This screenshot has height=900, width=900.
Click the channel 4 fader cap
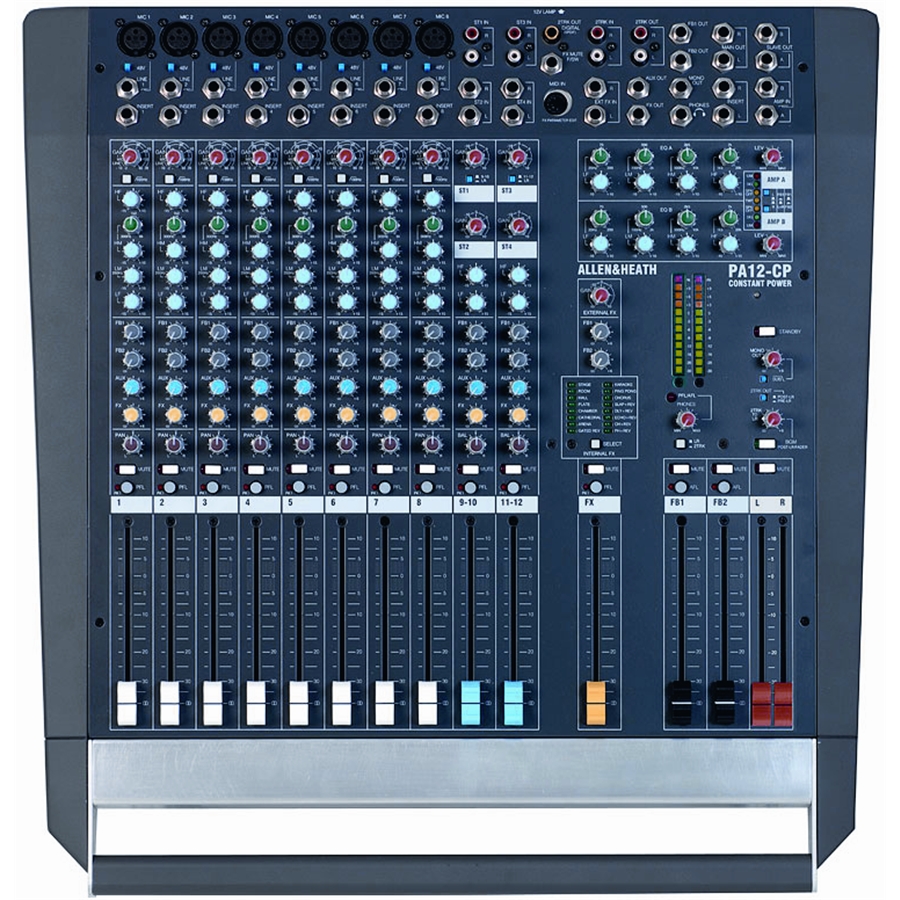256,703
